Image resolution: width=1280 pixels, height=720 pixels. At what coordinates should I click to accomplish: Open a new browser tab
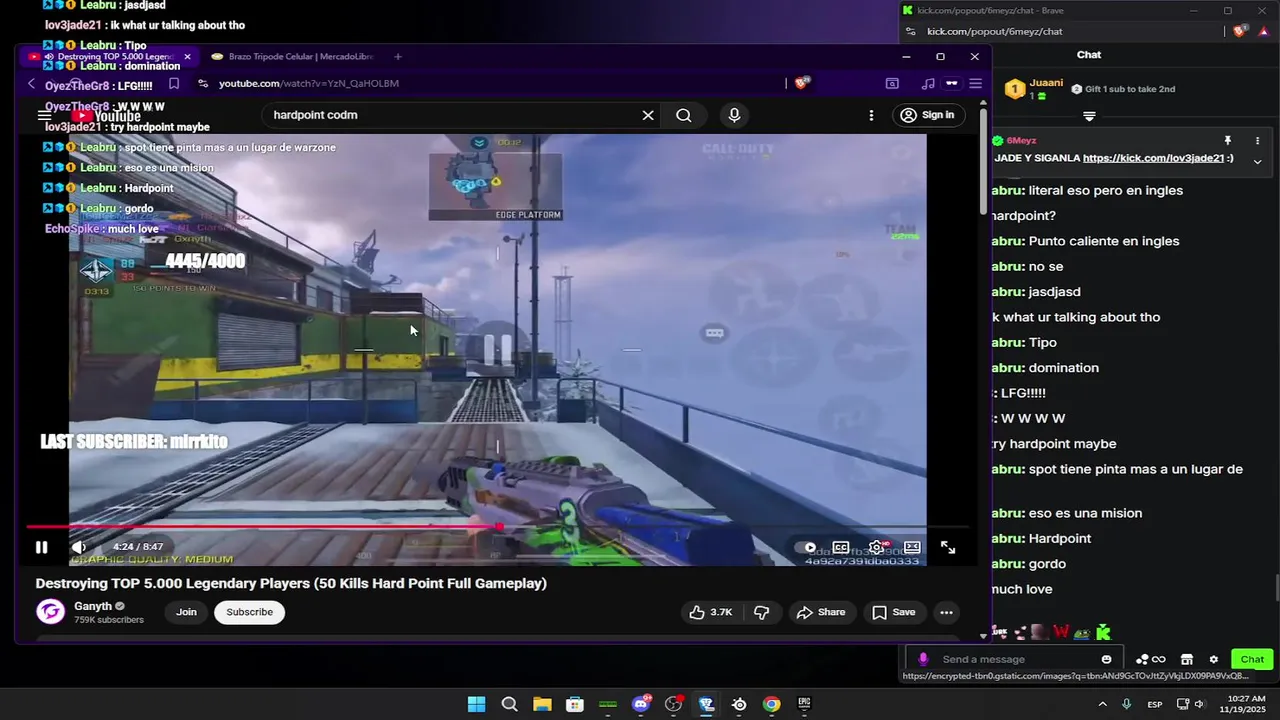398,57
